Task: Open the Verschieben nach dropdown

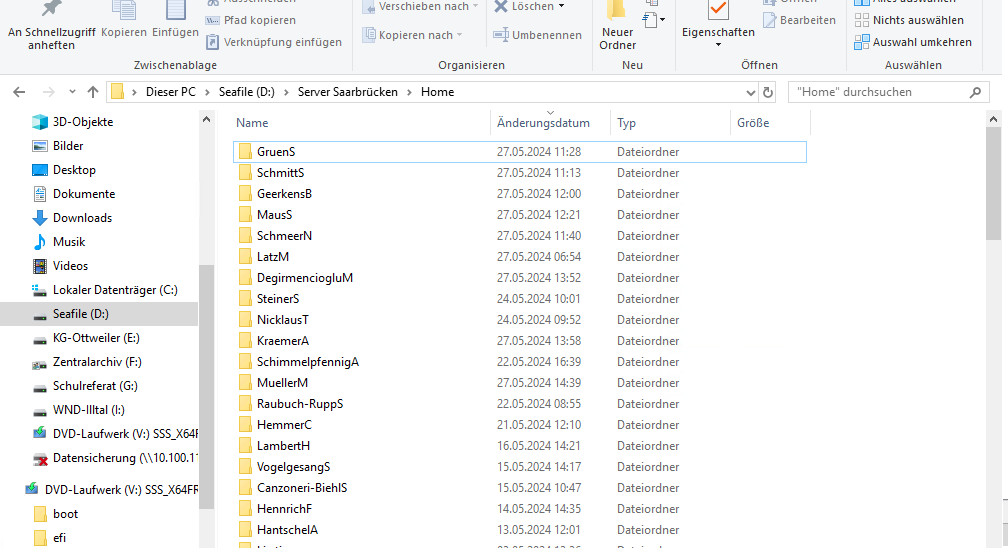Action: point(421,6)
